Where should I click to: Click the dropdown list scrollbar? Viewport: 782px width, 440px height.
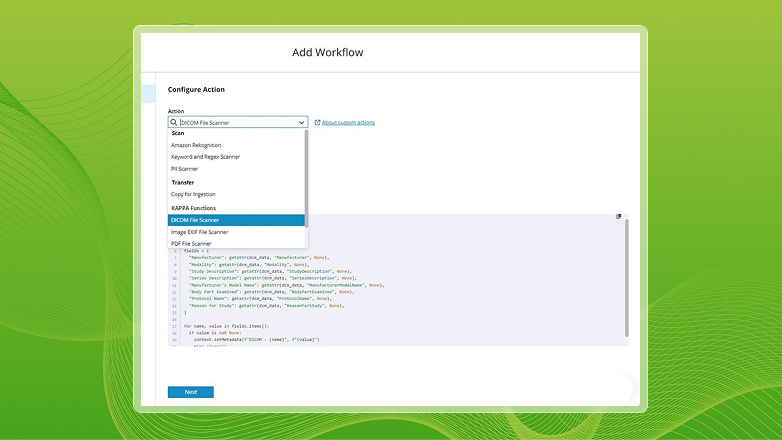[306, 178]
